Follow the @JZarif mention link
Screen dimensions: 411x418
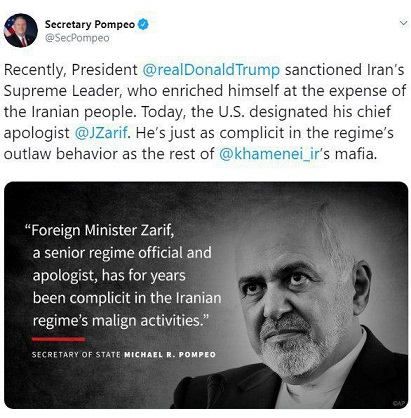(x=101, y=133)
